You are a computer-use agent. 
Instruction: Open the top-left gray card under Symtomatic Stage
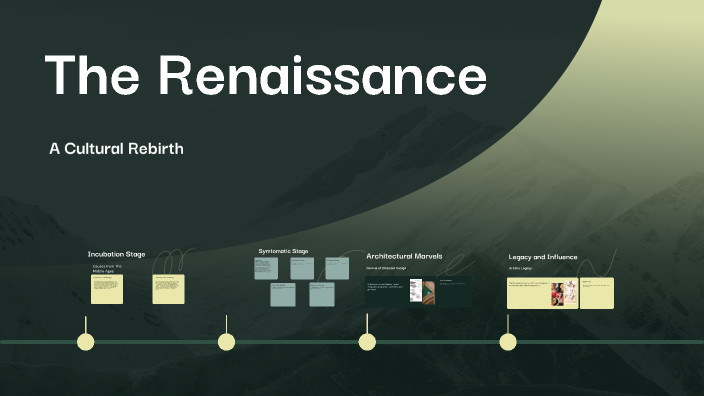point(266,268)
